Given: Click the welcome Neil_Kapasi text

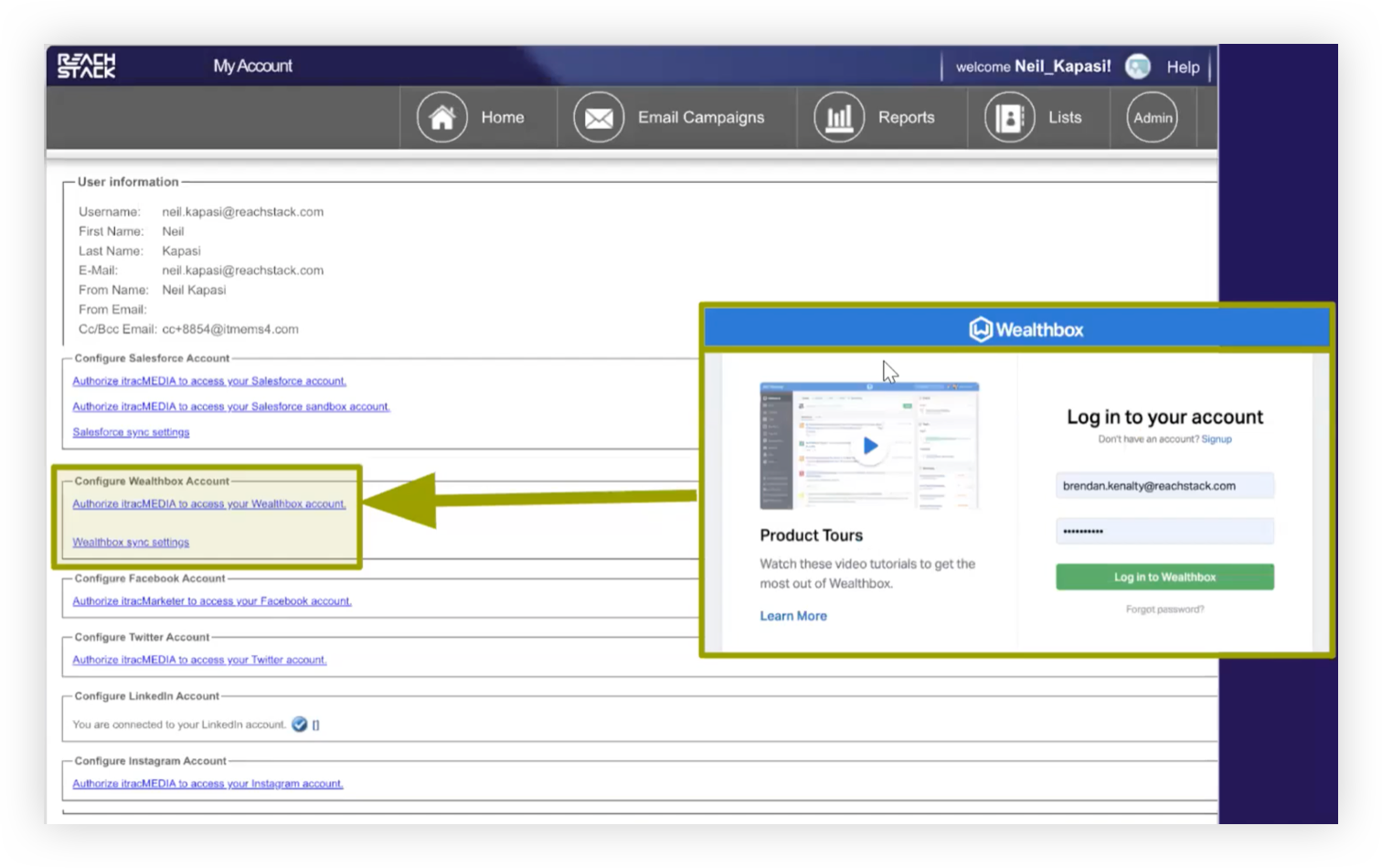Looking at the screenshot, I should tap(1034, 67).
